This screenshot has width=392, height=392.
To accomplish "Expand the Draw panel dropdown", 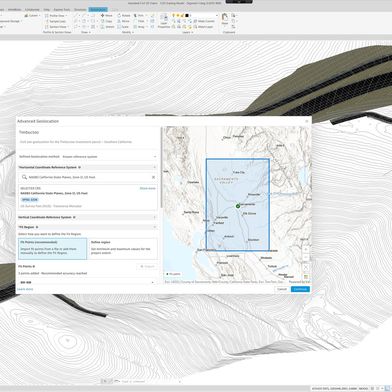I will pyautogui.click(x=85, y=32).
